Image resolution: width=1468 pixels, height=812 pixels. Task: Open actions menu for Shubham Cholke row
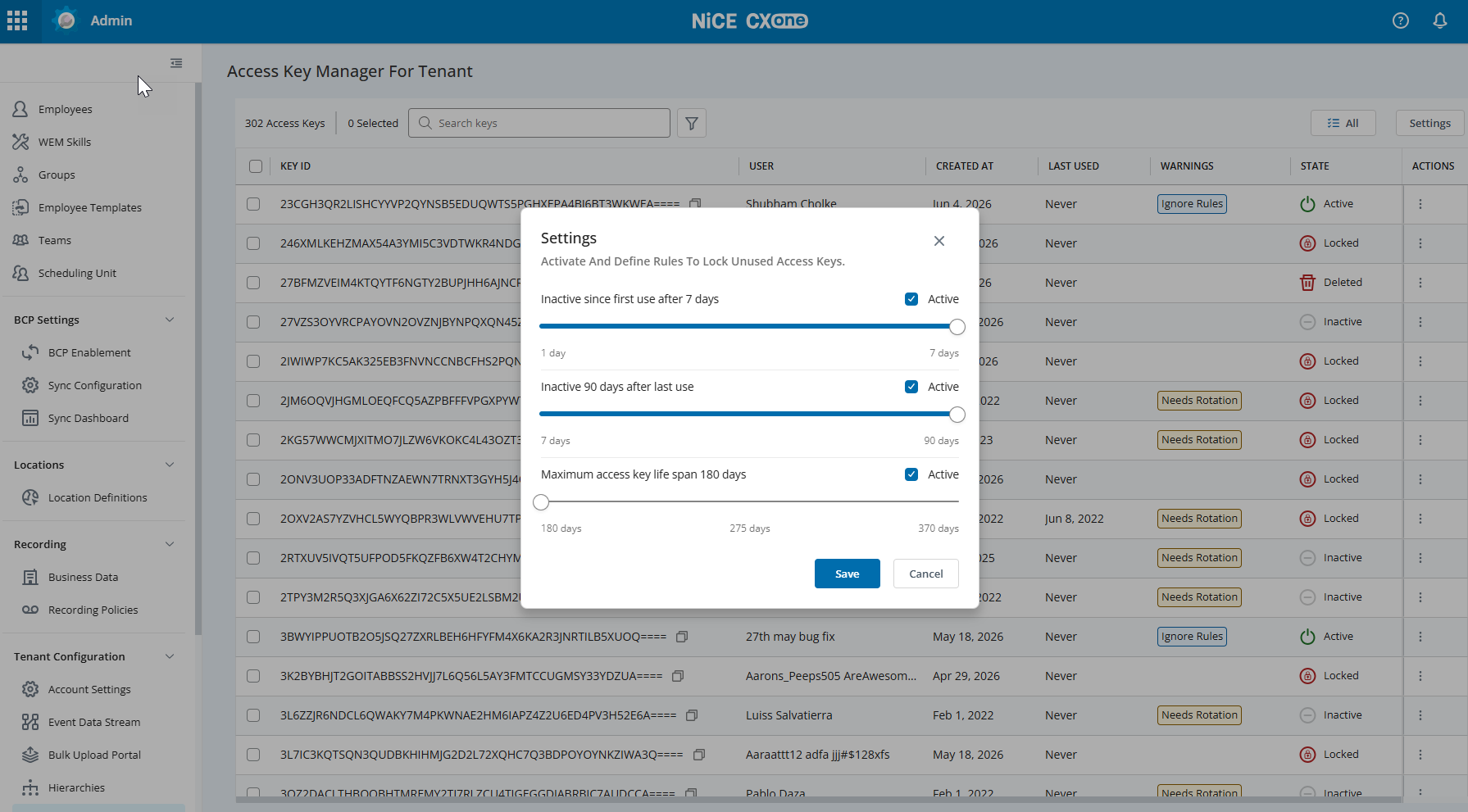[x=1420, y=204]
